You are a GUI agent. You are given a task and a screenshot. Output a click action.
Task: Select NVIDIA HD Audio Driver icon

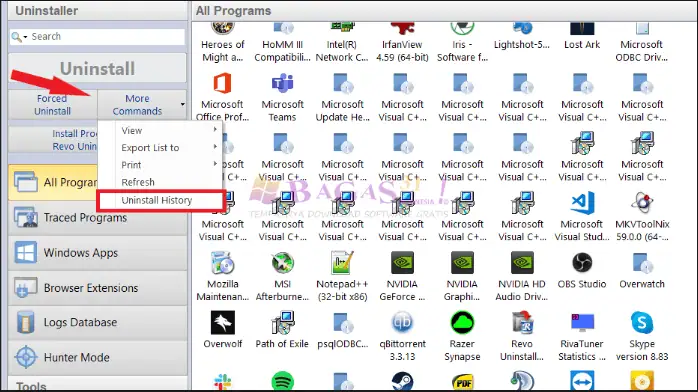pyautogui.click(x=522, y=263)
